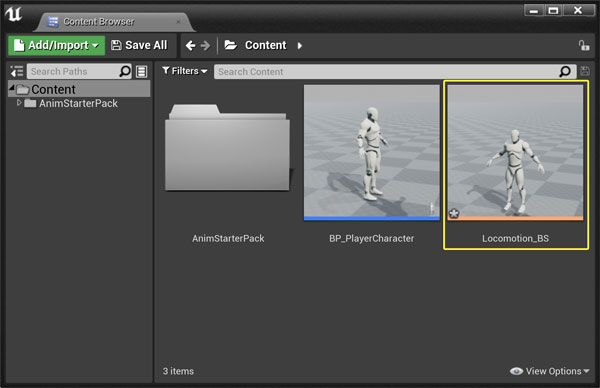Collapse the Content root tree folder

(x=12, y=88)
